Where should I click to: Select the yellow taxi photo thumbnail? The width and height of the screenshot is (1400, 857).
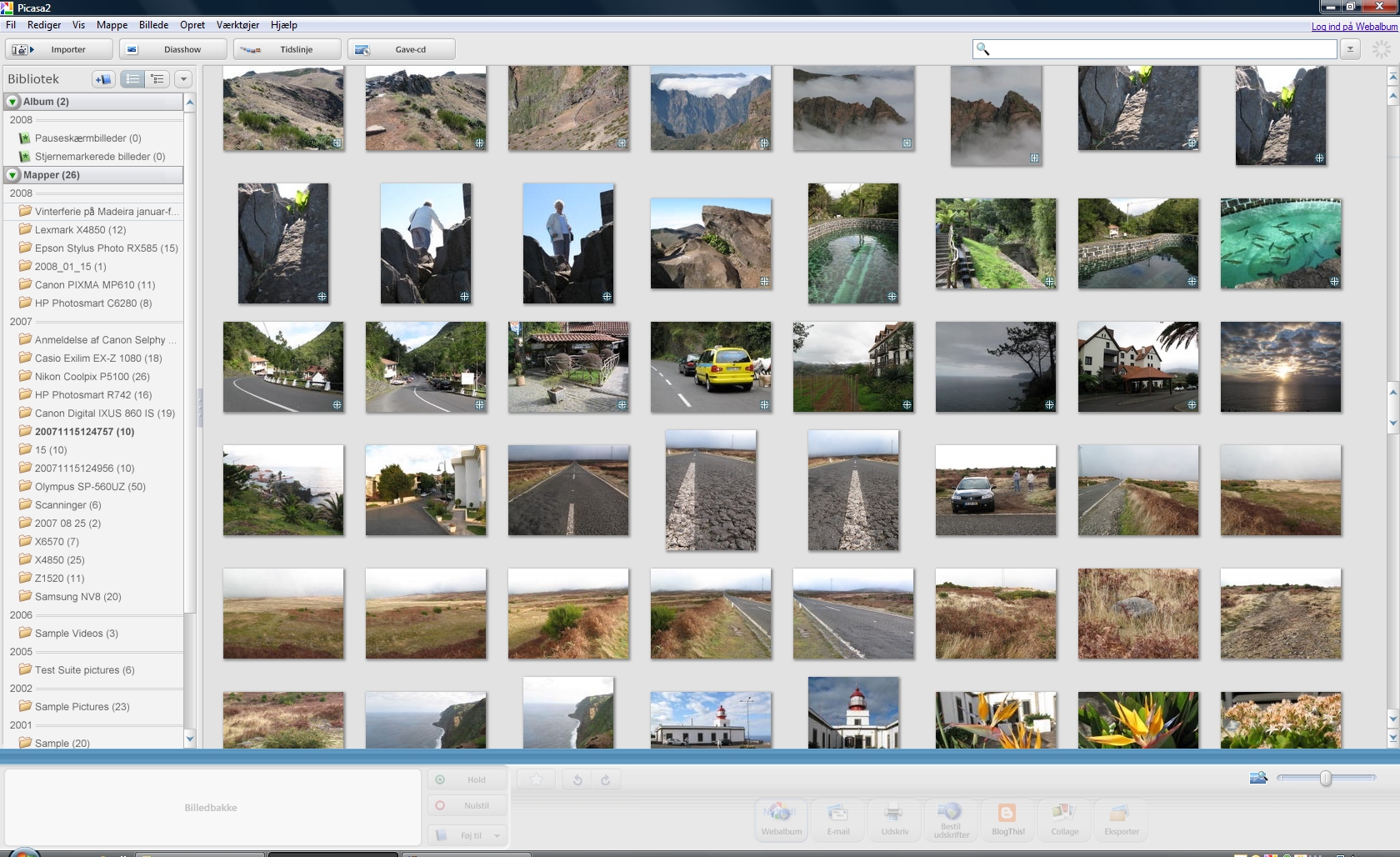click(710, 367)
